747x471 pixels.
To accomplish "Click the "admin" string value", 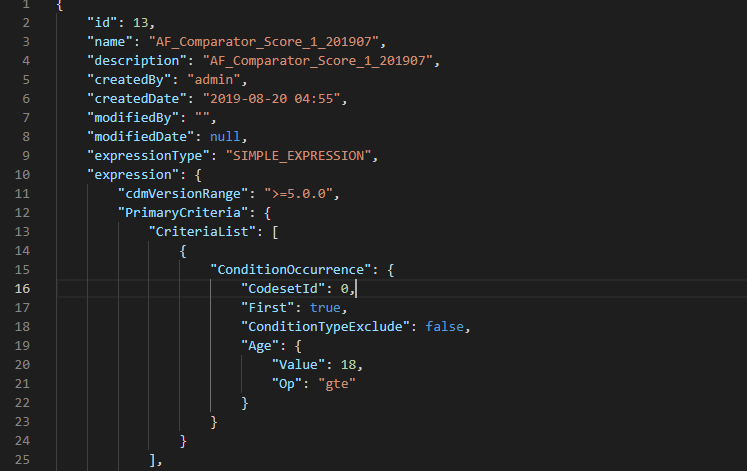I will click(x=214, y=80).
